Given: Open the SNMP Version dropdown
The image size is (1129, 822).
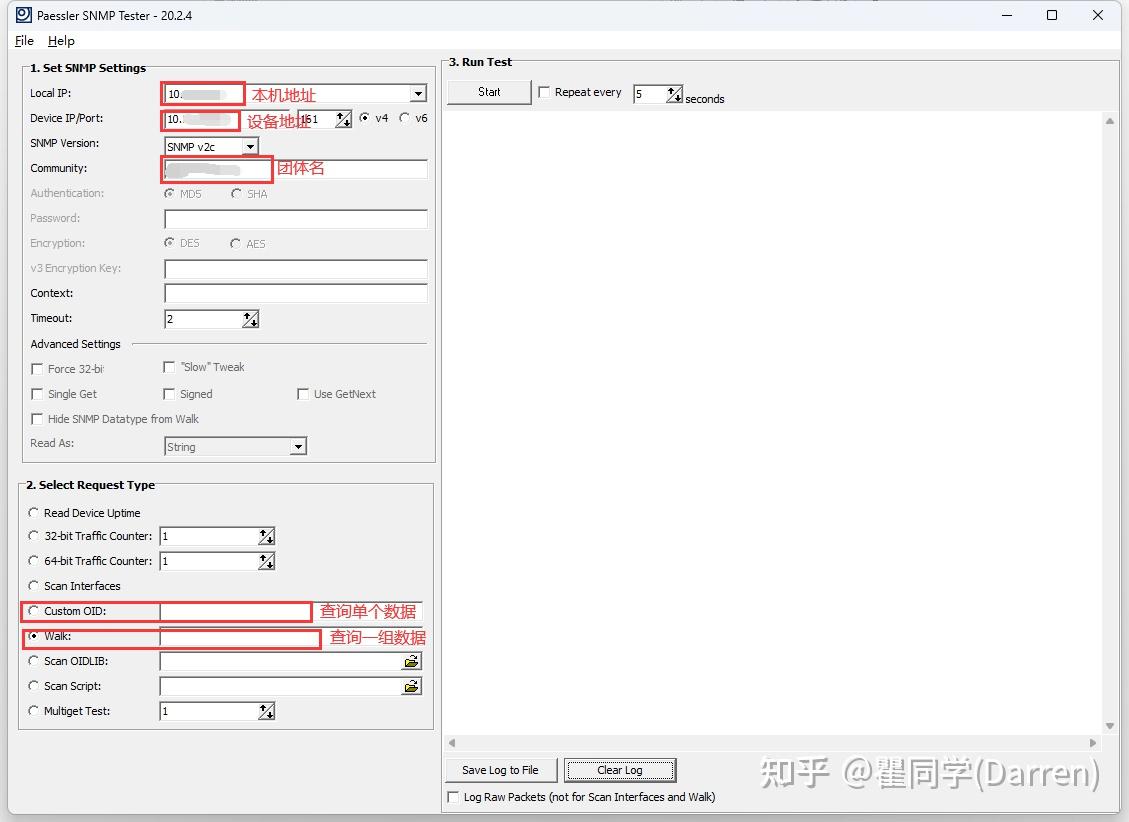Looking at the screenshot, I should [x=250, y=145].
